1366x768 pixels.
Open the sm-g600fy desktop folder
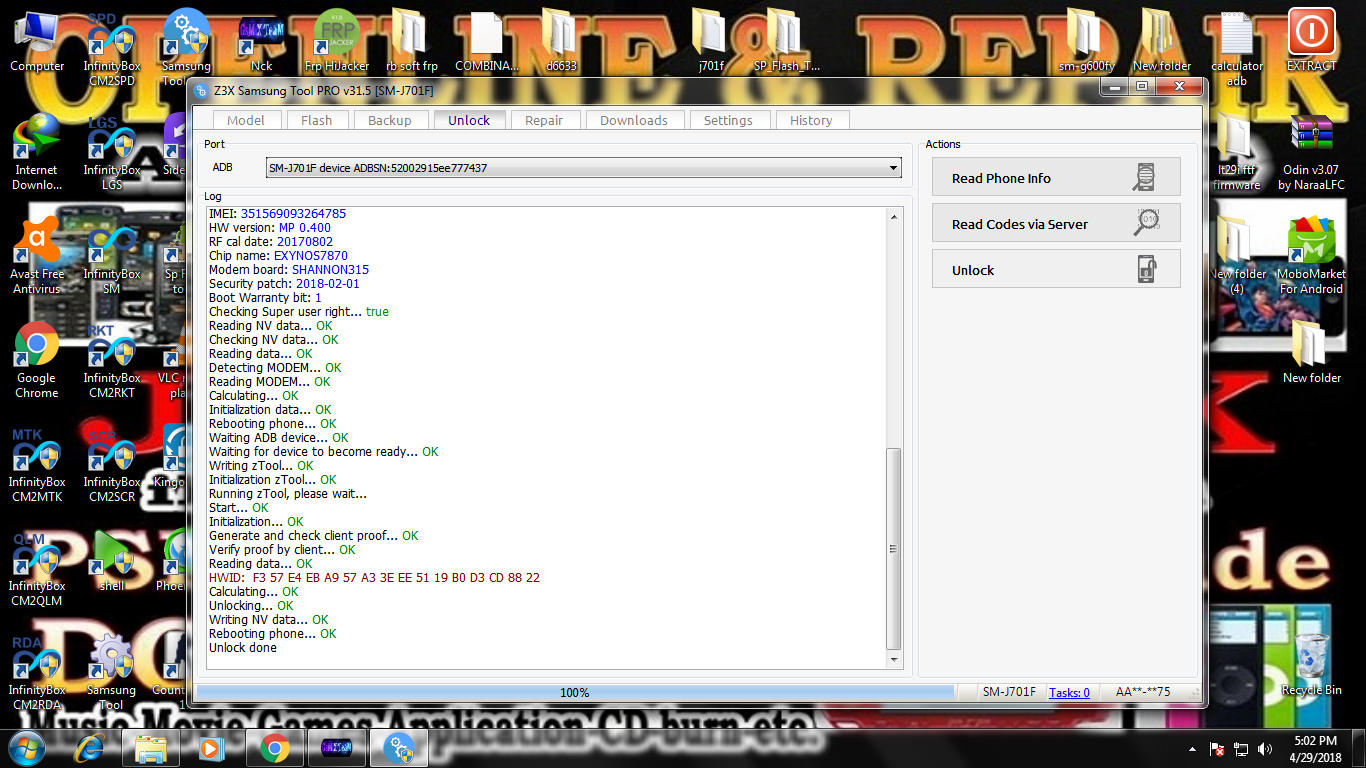[1087, 40]
